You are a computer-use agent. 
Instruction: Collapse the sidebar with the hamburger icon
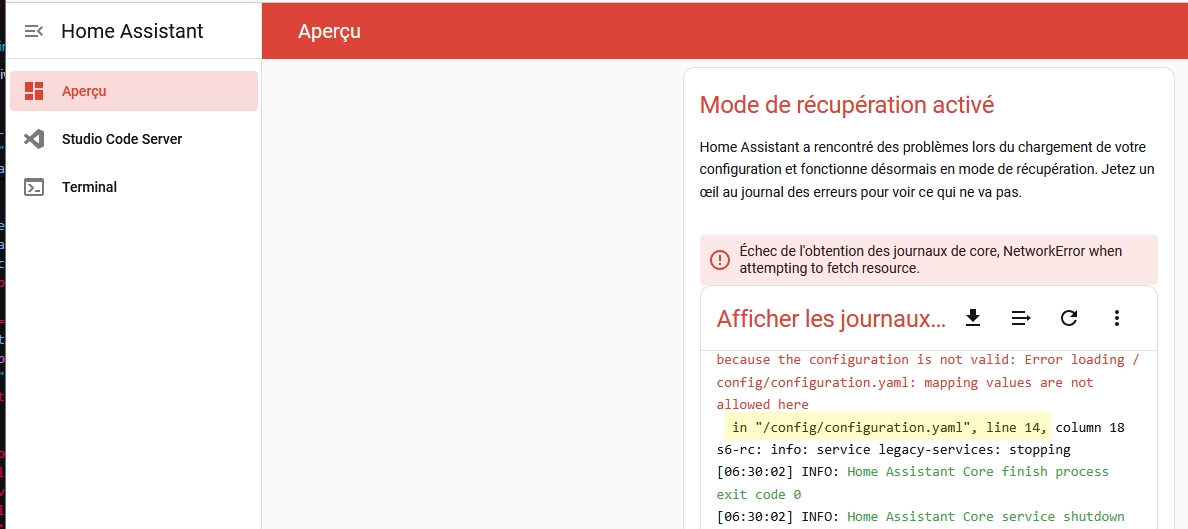(34, 31)
